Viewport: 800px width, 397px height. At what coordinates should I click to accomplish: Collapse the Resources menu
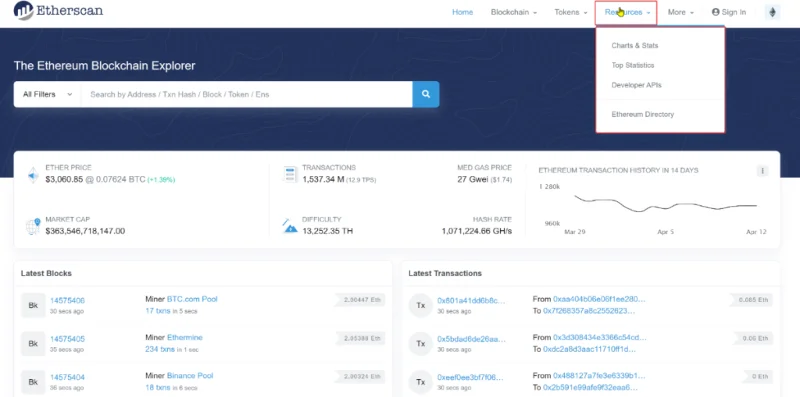pos(626,12)
